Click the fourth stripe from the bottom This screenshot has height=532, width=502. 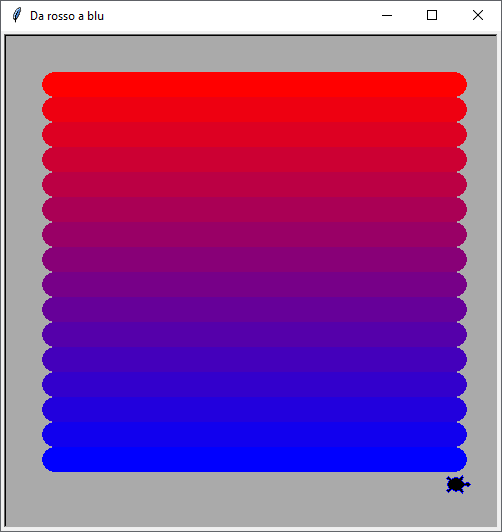tap(254, 384)
